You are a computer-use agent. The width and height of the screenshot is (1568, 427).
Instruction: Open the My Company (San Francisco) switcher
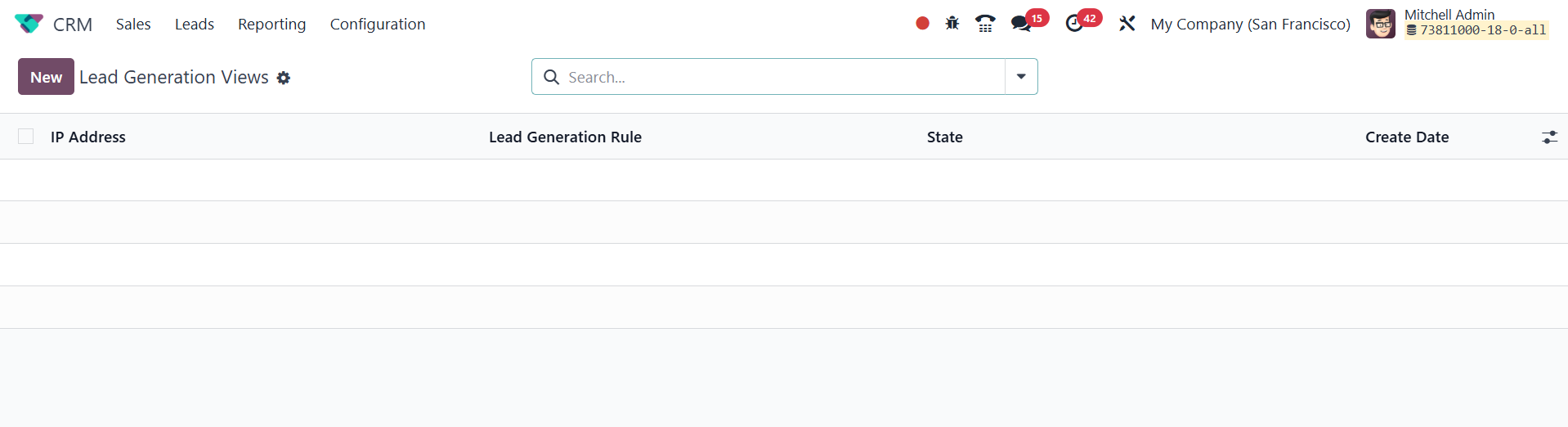1250,24
